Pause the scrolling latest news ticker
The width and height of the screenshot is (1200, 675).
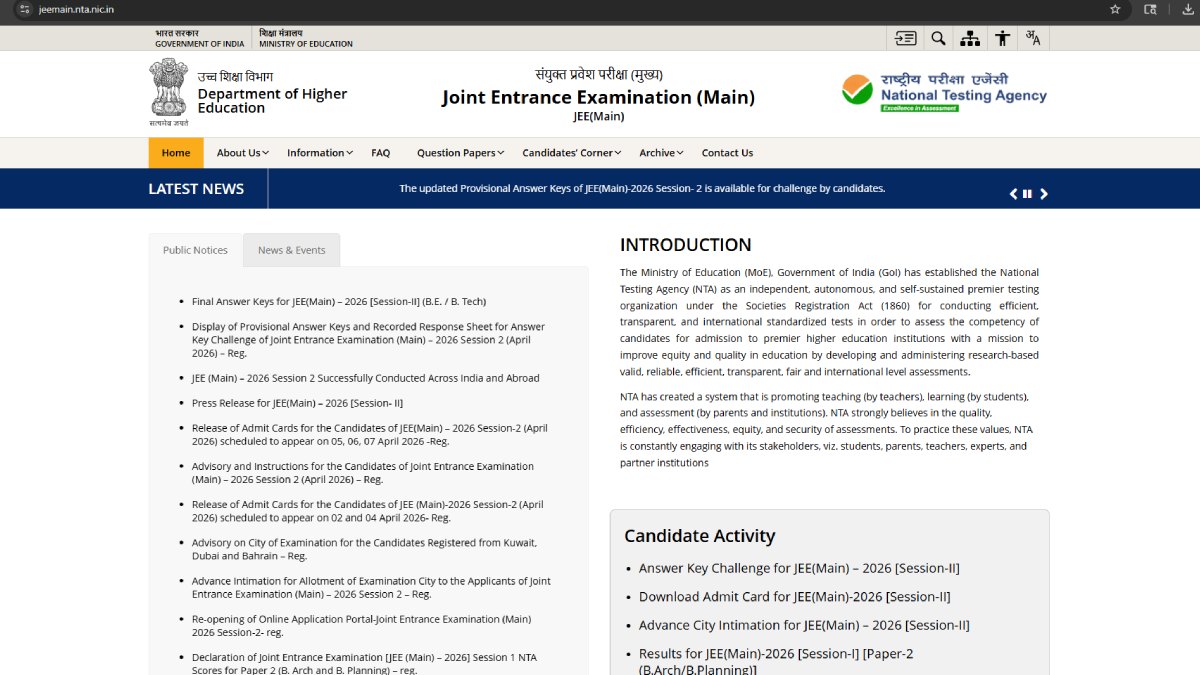coord(1027,193)
